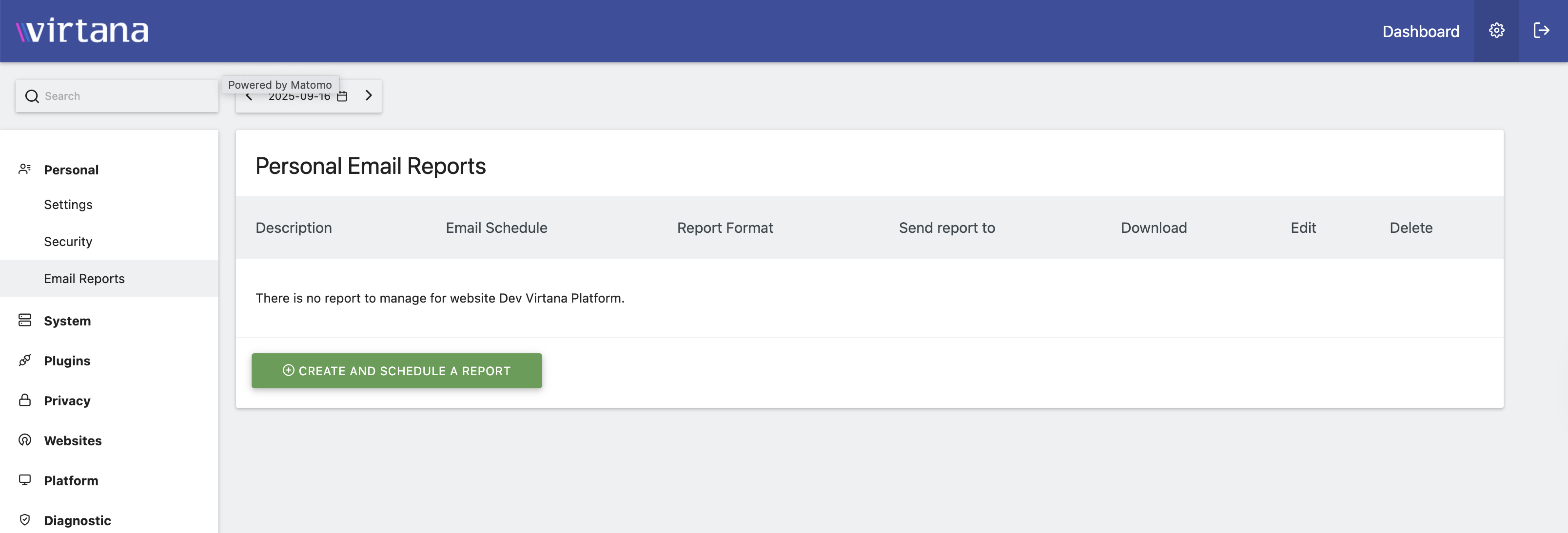Go to next date period arrow

(x=368, y=95)
